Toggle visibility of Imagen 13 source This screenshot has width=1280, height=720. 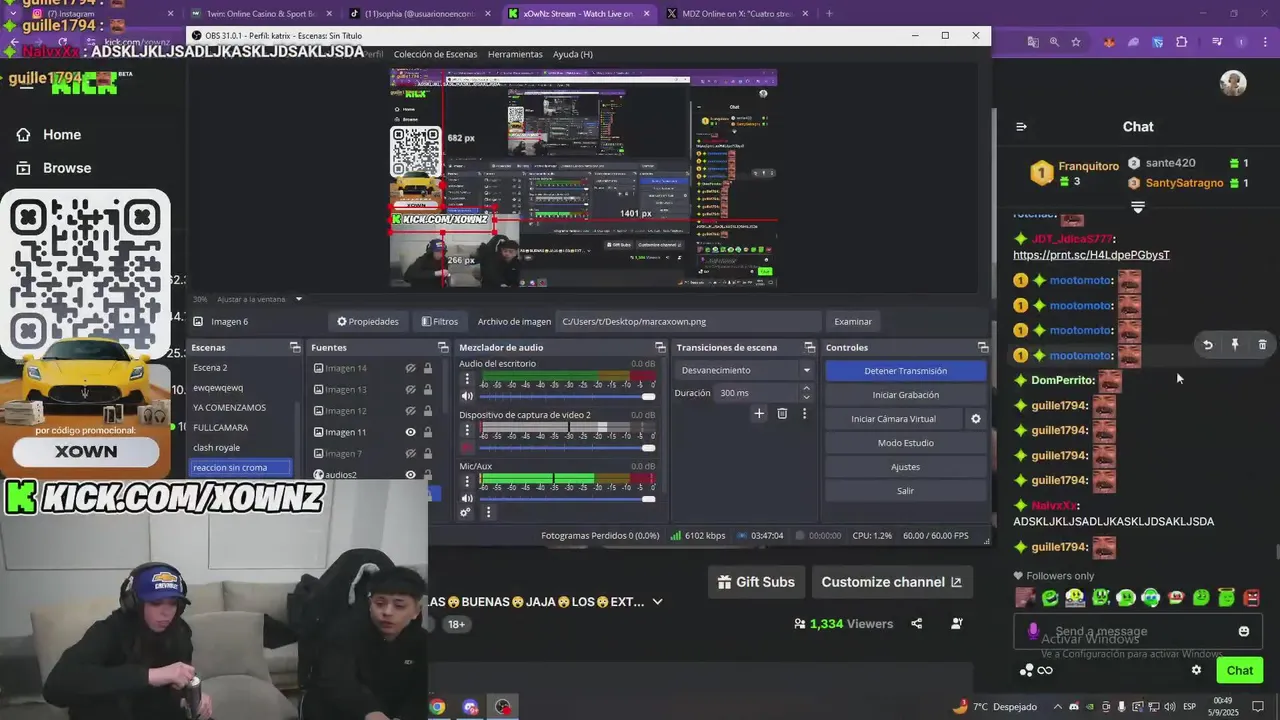pos(410,389)
